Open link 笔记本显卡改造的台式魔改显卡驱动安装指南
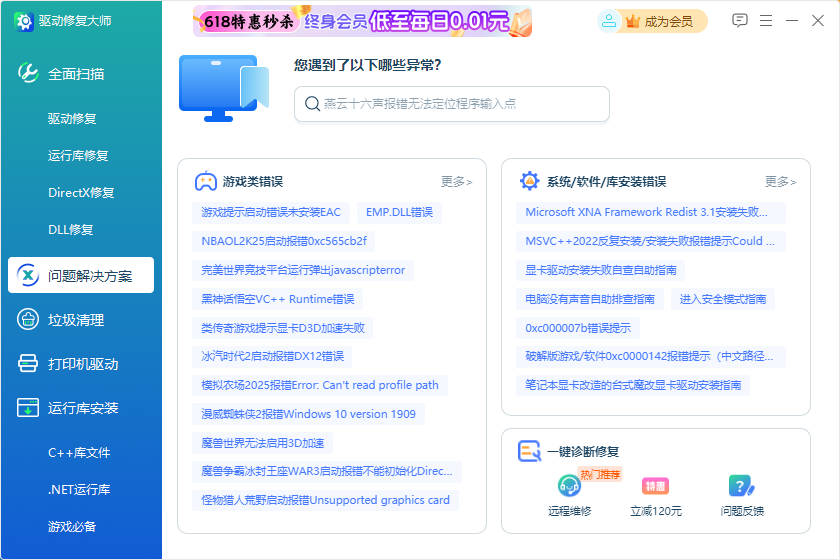The width and height of the screenshot is (840, 560). (x=633, y=385)
